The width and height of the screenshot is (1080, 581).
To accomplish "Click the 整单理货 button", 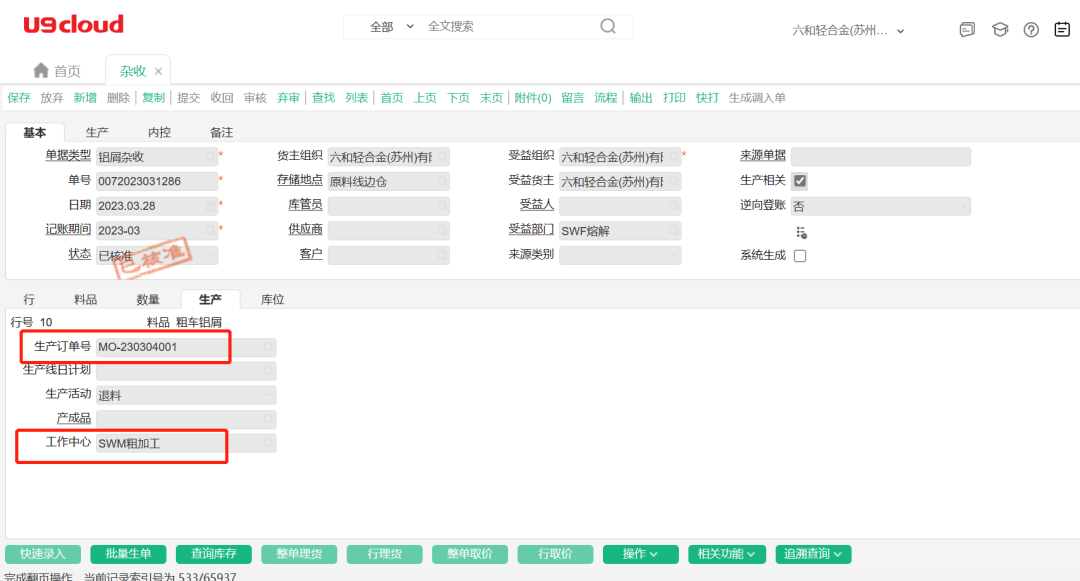I will 299,554.
